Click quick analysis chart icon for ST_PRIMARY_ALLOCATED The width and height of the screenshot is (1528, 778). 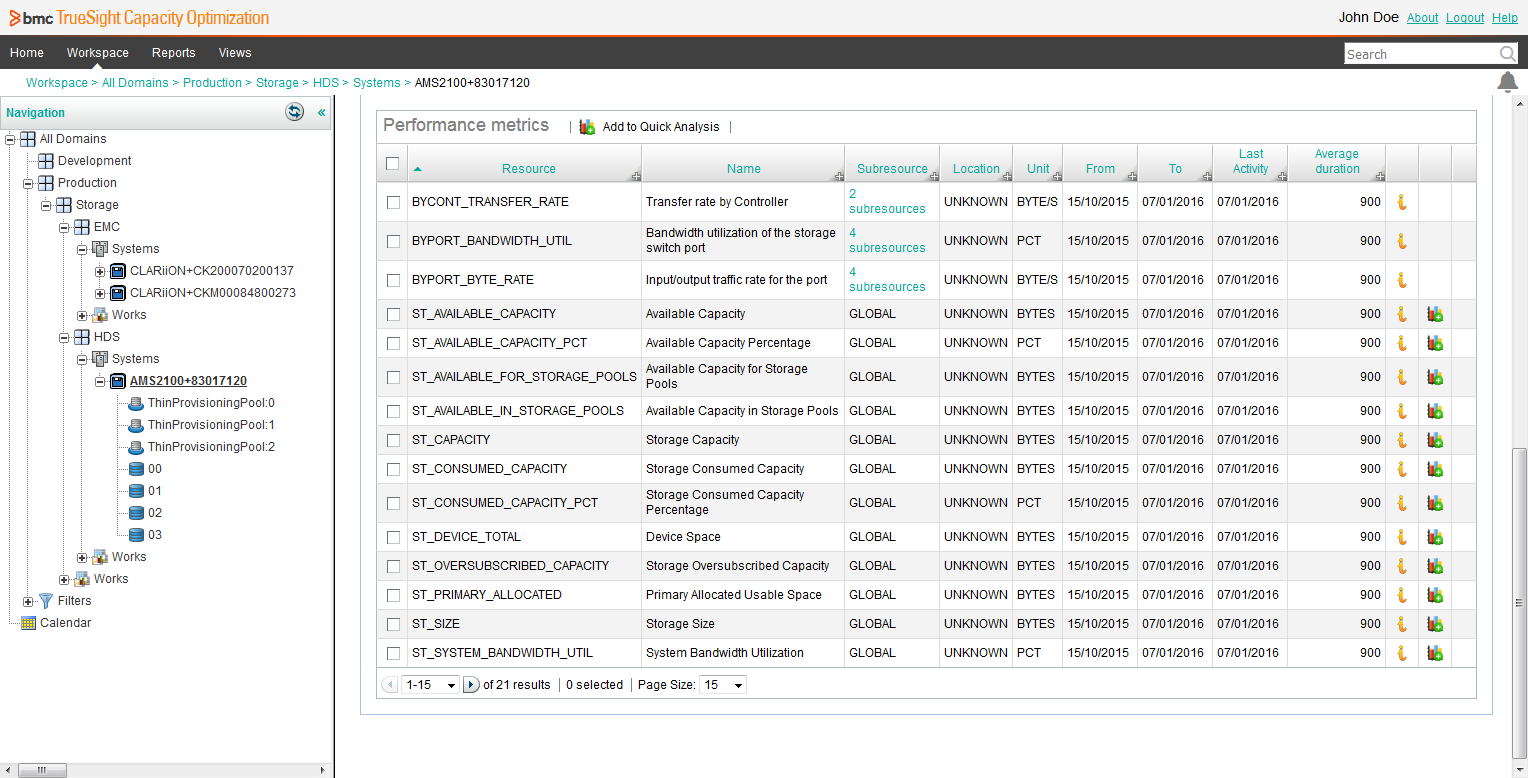click(x=1435, y=595)
